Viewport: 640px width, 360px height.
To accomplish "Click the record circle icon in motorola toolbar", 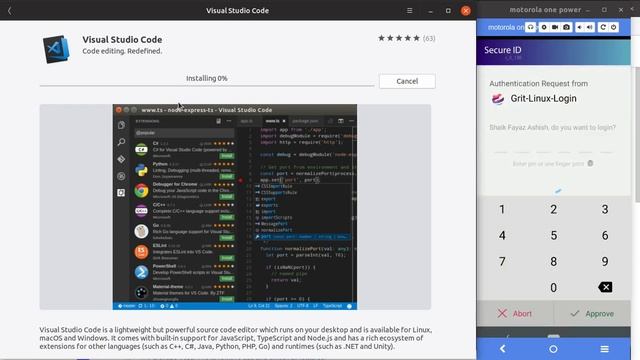I will click(544, 27).
